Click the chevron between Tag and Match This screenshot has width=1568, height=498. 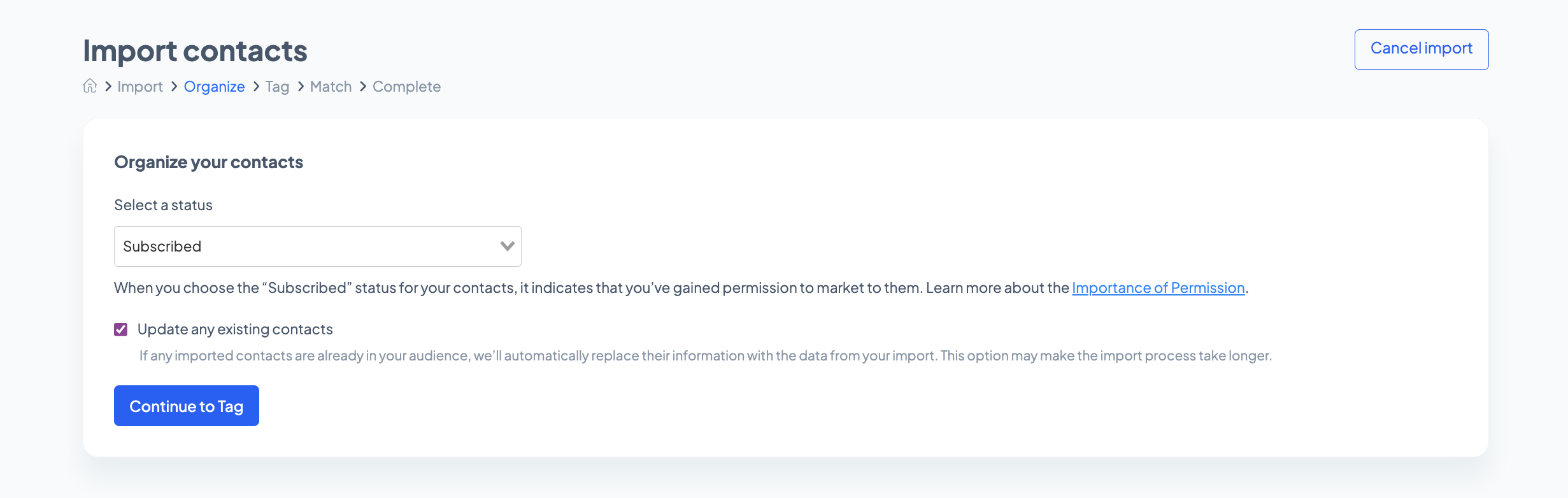click(x=301, y=86)
